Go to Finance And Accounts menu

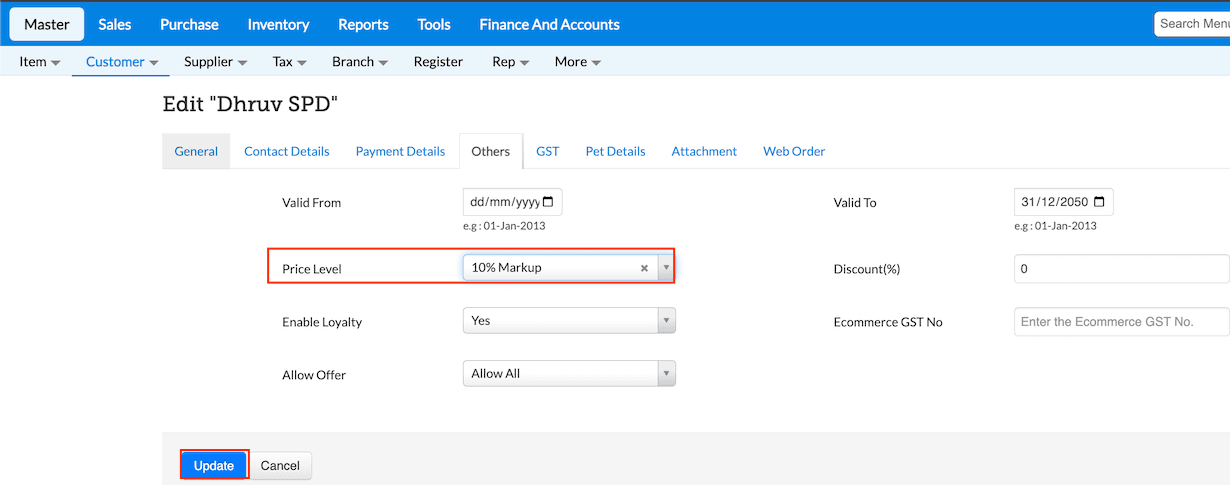pyautogui.click(x=549, y=24)
